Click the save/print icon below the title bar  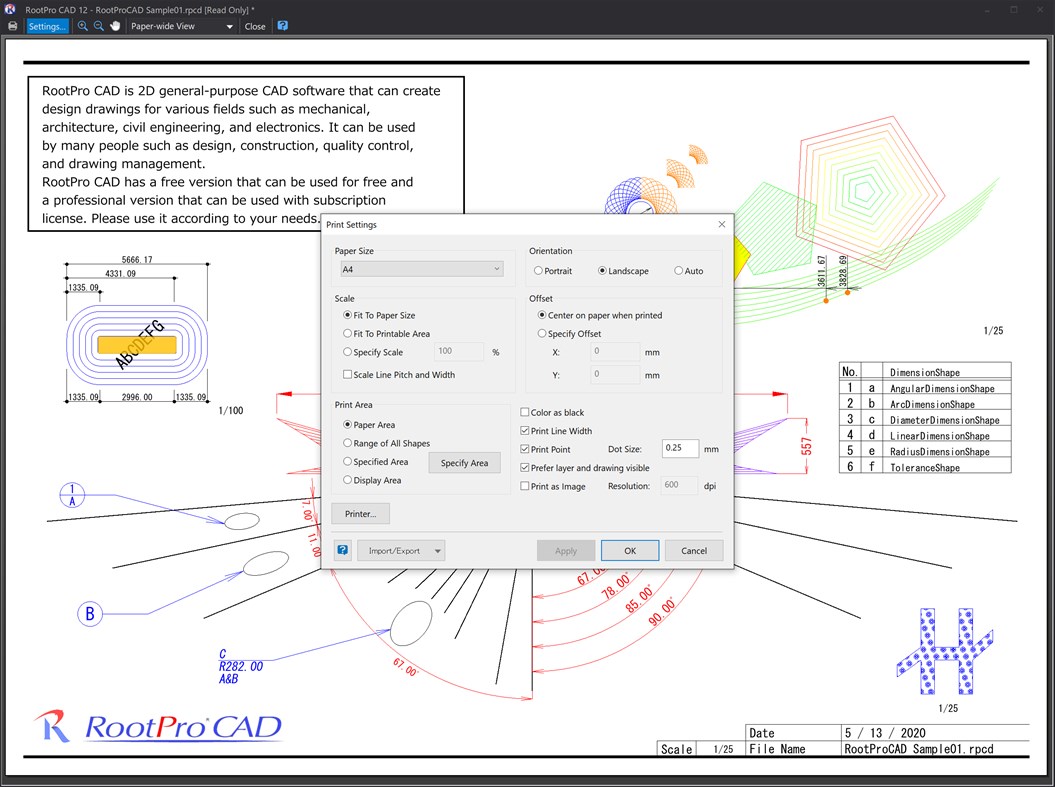pos(12,26)
